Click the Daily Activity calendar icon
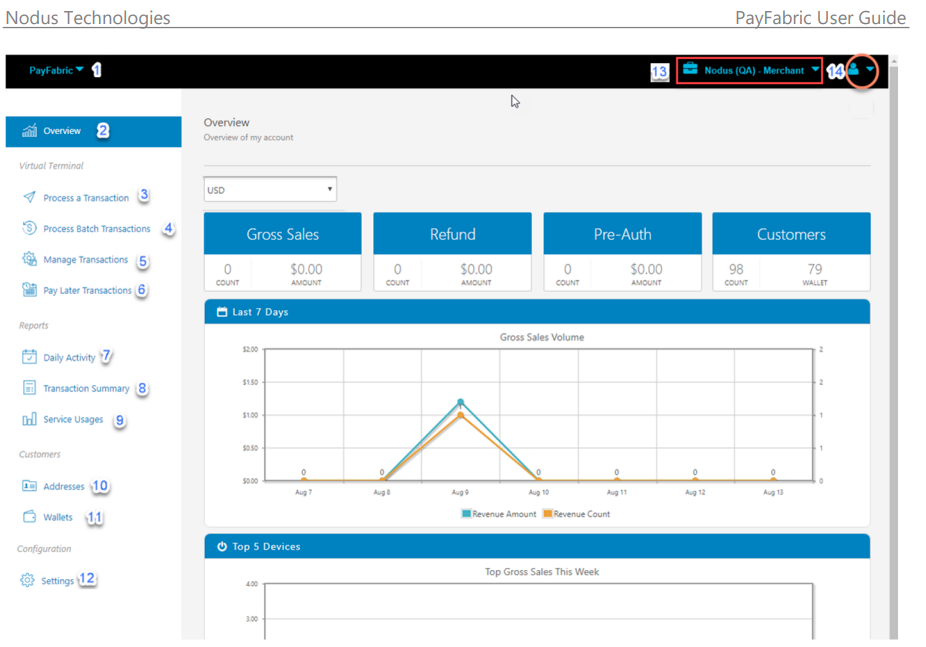This screenshot has height=647, width=926. click(29, 357)
